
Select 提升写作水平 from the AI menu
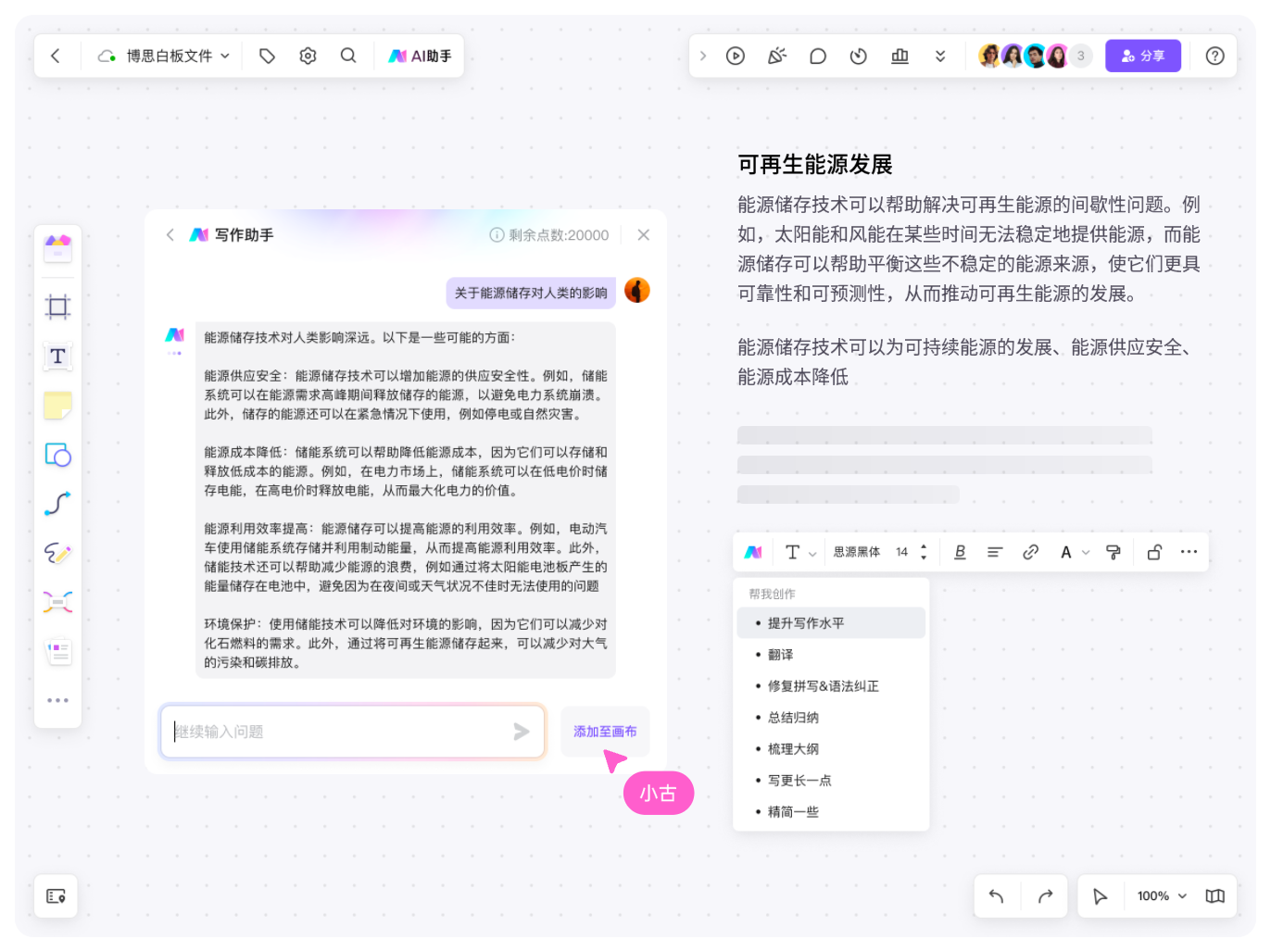pyautogui.click(x=831, y=623)
